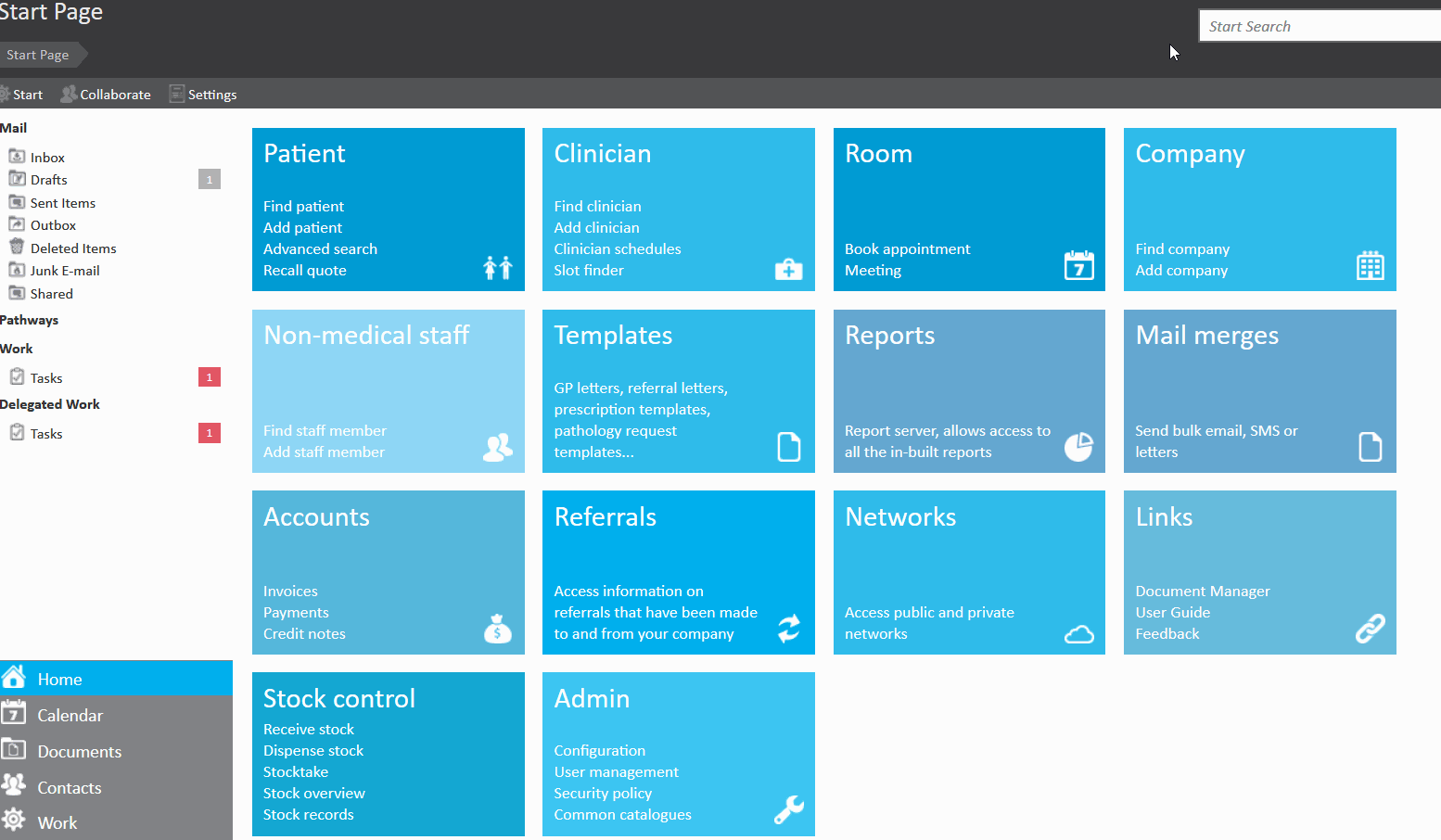1441x840 pixels.
Task: Collapse the Delegated Work section
Action: [x=50, y=404]
